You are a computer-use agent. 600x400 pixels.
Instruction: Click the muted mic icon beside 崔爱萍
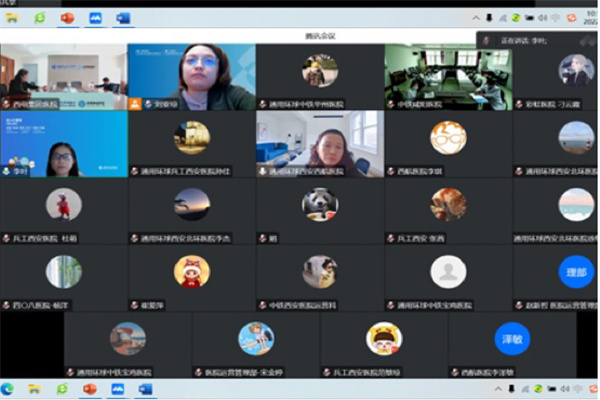click(x=135, y=305)
